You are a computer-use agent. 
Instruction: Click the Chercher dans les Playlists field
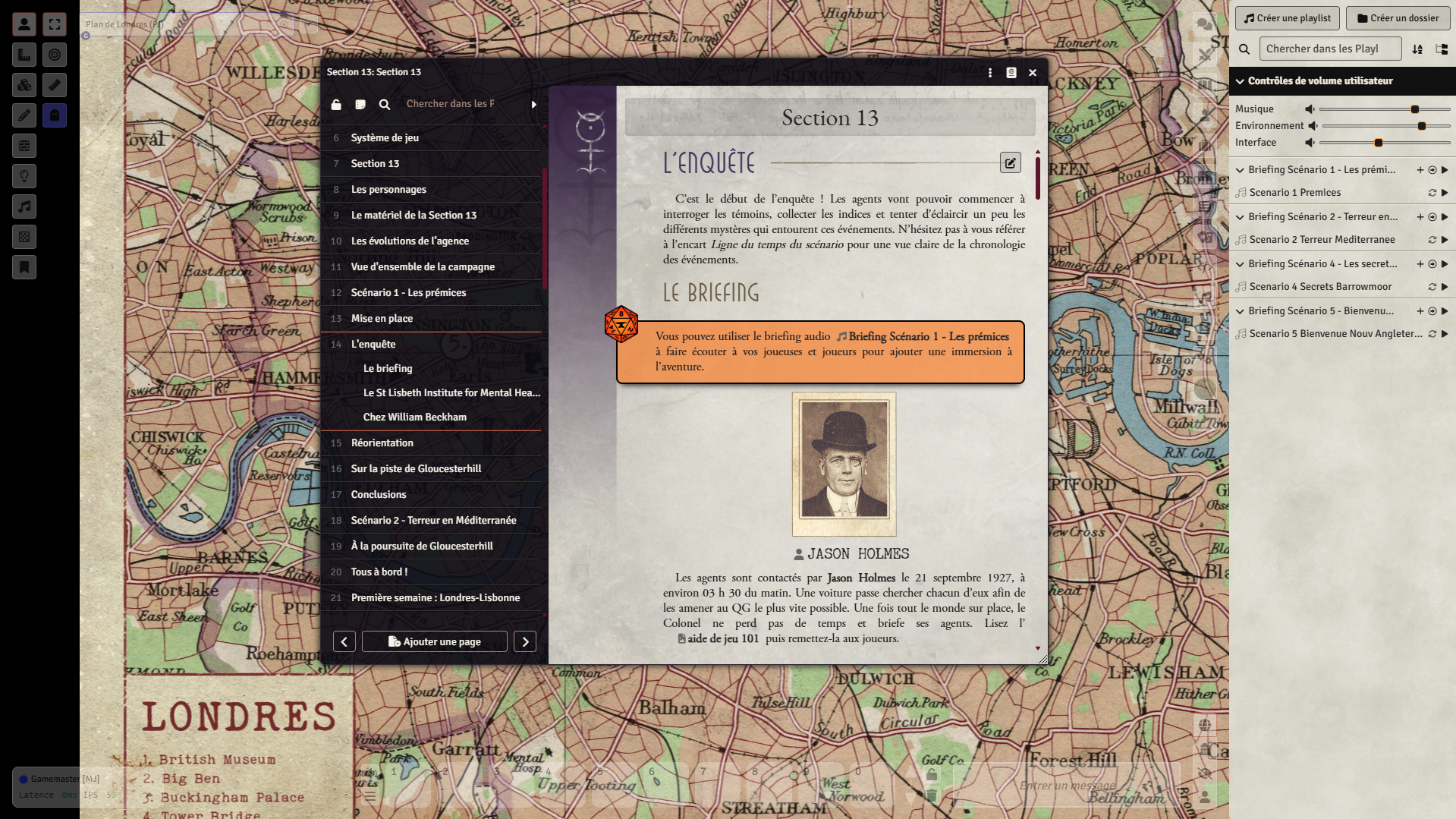[x=1329, y=49]
